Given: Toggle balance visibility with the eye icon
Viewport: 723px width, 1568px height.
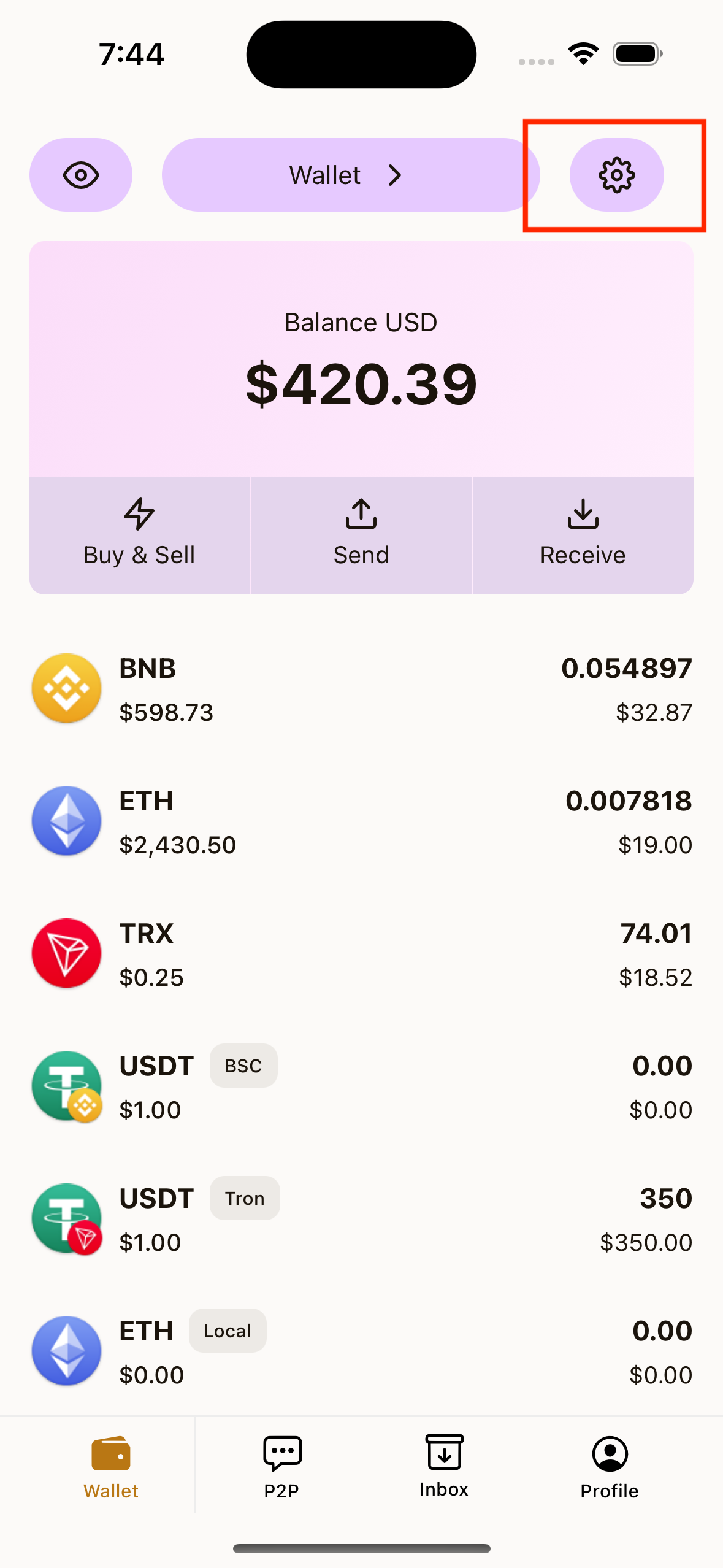Looking at the screenshot, I should tap(81, 175).
